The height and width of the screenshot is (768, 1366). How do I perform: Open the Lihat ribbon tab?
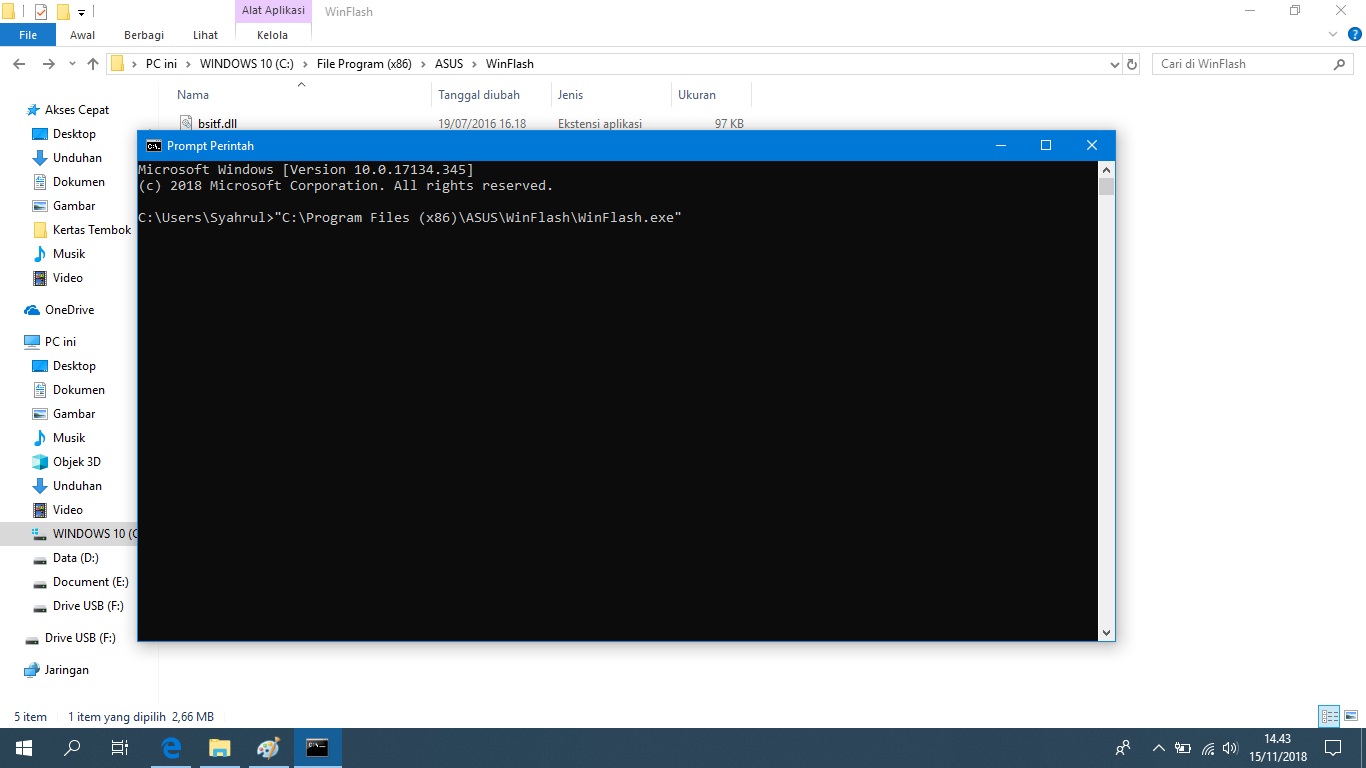(x=206, y=35)
